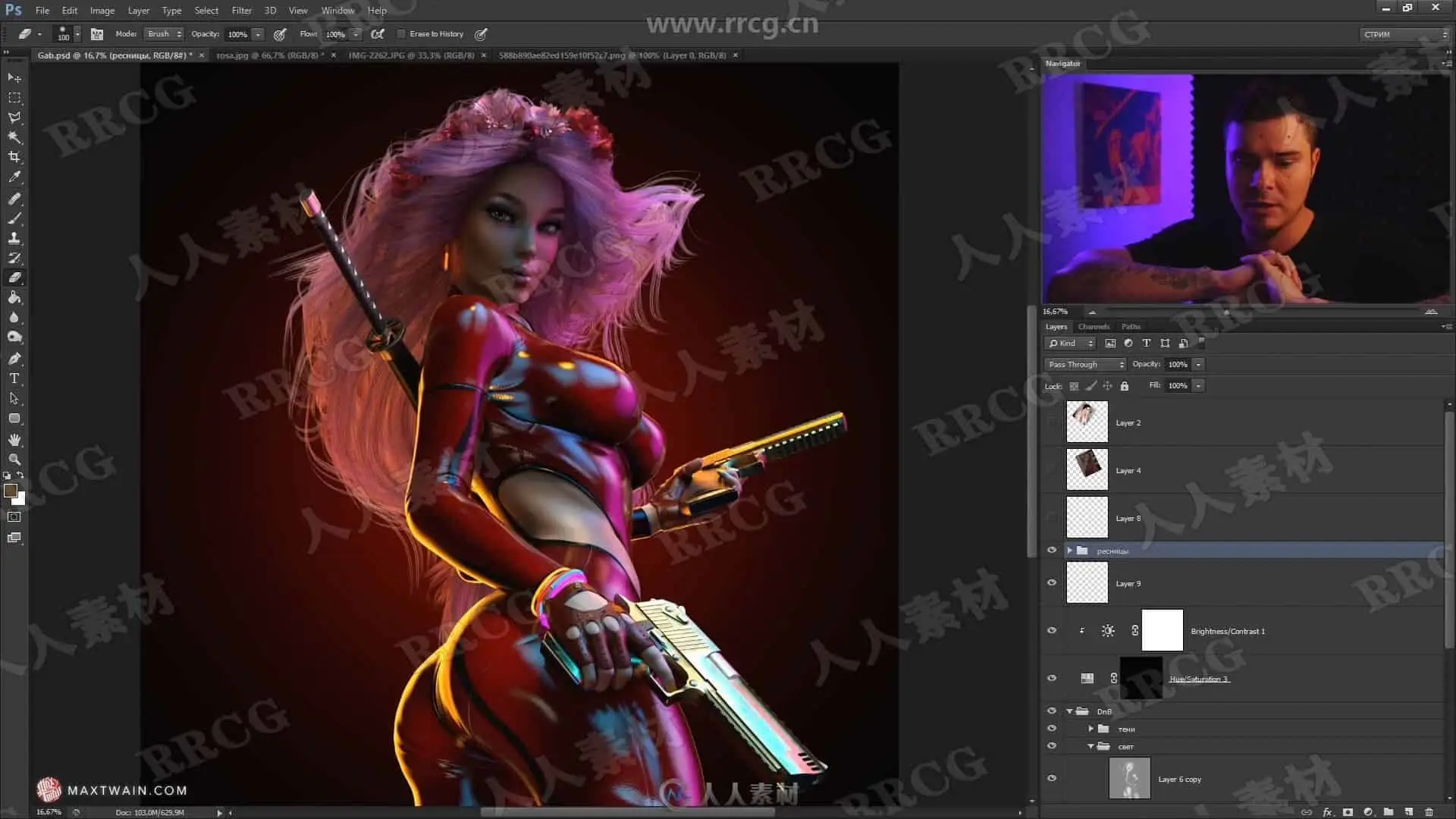Viewport: 1456px width, 819px height.
Task: Select the Polygonal Lasso tool
Action: point(14,118)
